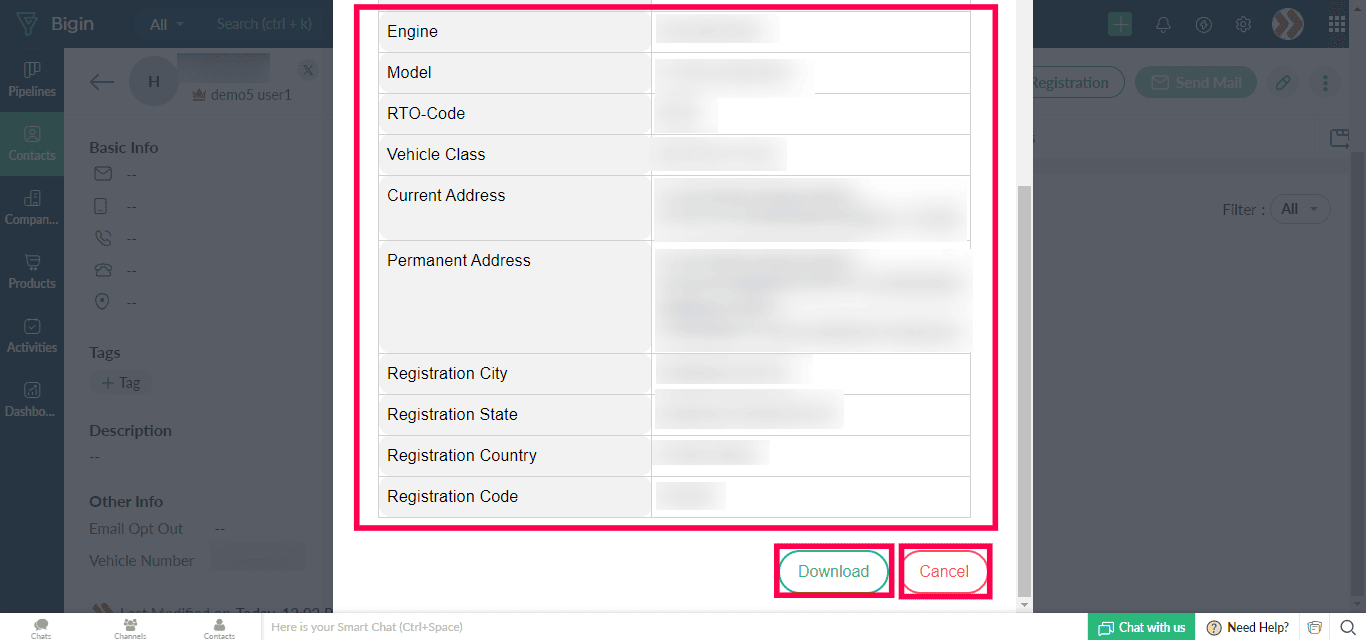Viewport: 1366px width, 640px height.
Task: Cancel the vehicle details dialog
Action: click(x=944, y=572)
